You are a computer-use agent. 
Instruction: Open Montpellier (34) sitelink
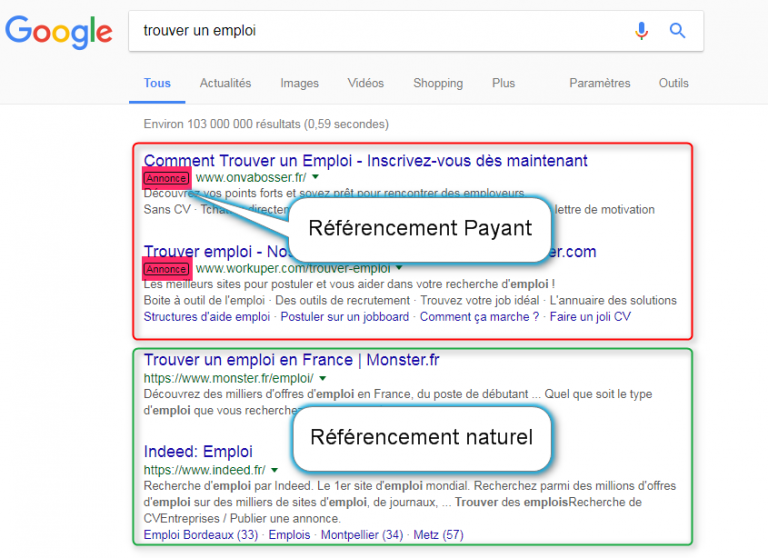(x=362, y=534)
